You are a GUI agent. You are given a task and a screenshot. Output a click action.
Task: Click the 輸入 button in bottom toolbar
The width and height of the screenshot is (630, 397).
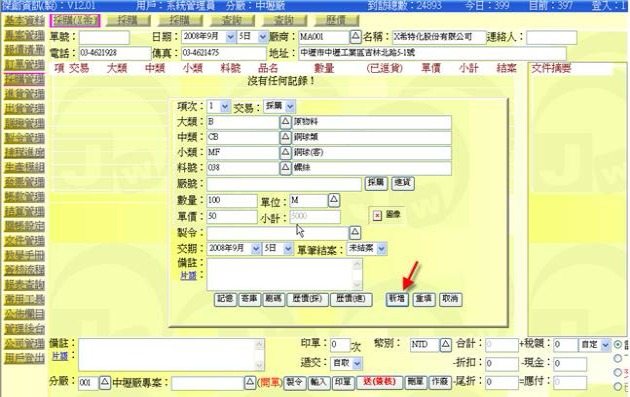click(x=319, y=382)
